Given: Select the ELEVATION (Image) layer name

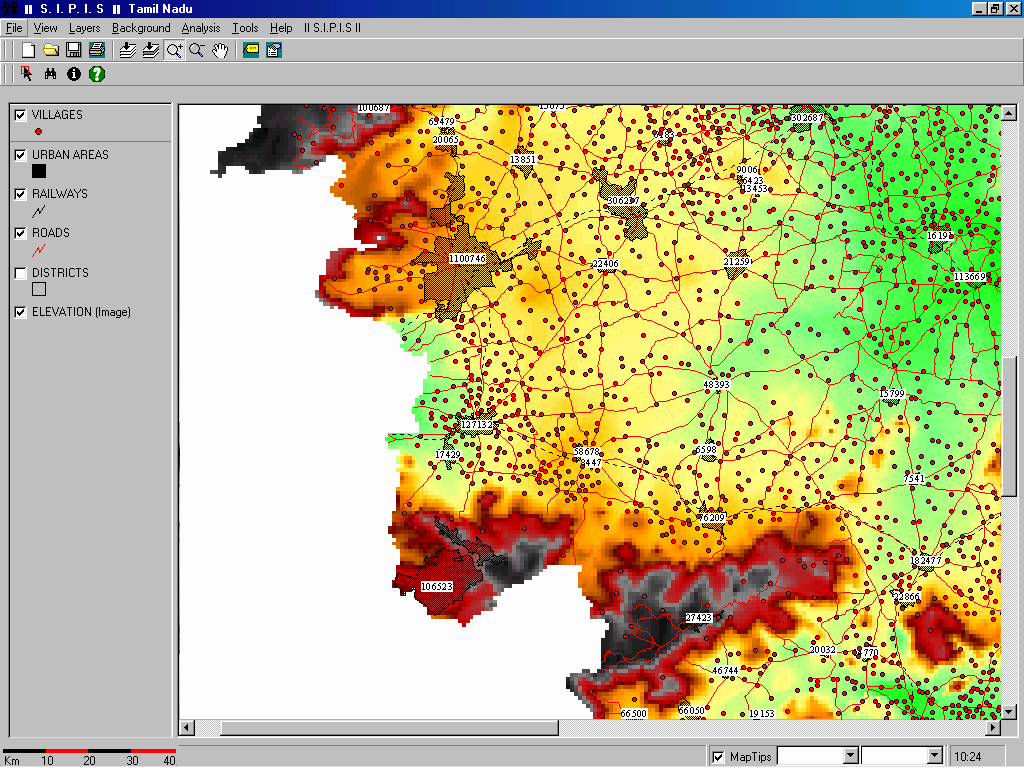Looking at the screenshot, I should 82,312.
